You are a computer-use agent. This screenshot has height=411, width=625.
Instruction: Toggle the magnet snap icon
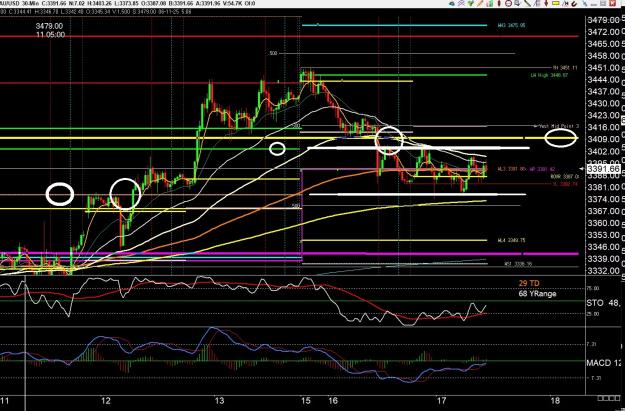(x=574, y=4)
